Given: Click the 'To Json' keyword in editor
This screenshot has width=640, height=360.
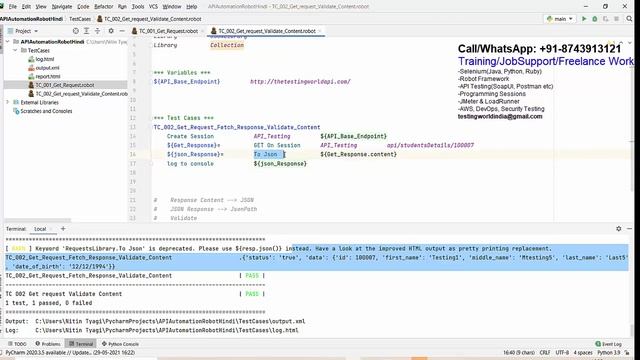Looking at the screenshot, I should [x=266, y=154].
